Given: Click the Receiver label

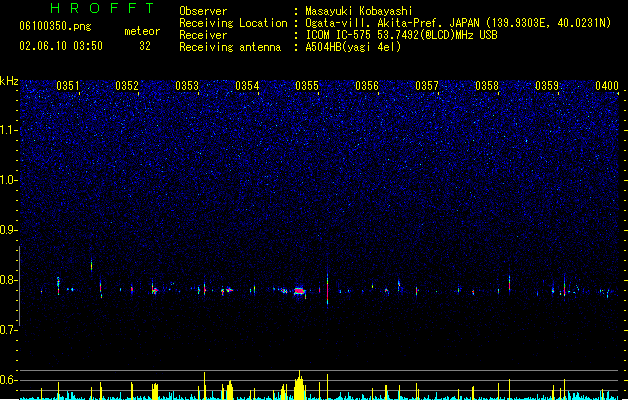Looking at the screenshot, I should tap(203, 35).
